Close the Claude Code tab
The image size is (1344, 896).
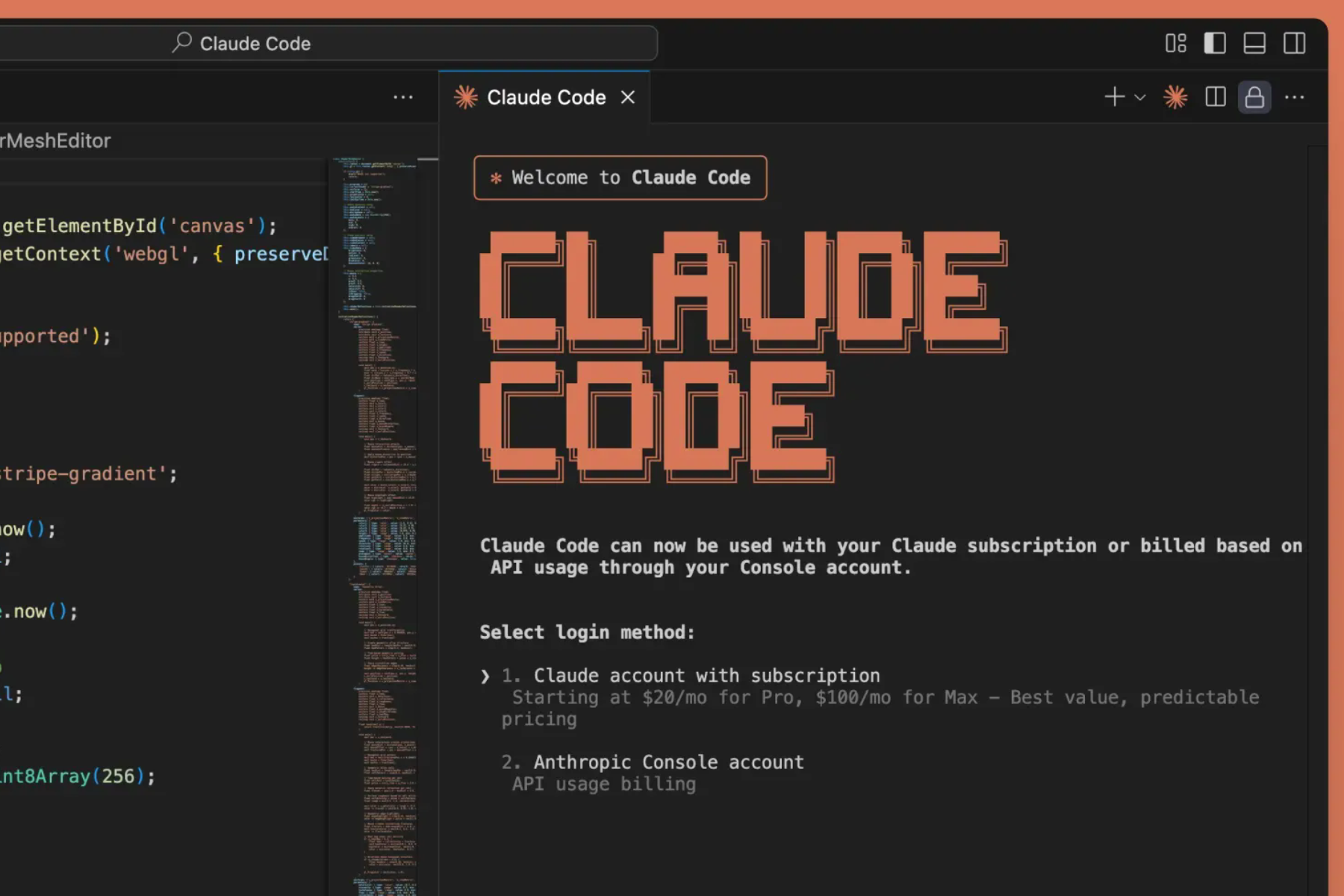(x=628, y=98)
